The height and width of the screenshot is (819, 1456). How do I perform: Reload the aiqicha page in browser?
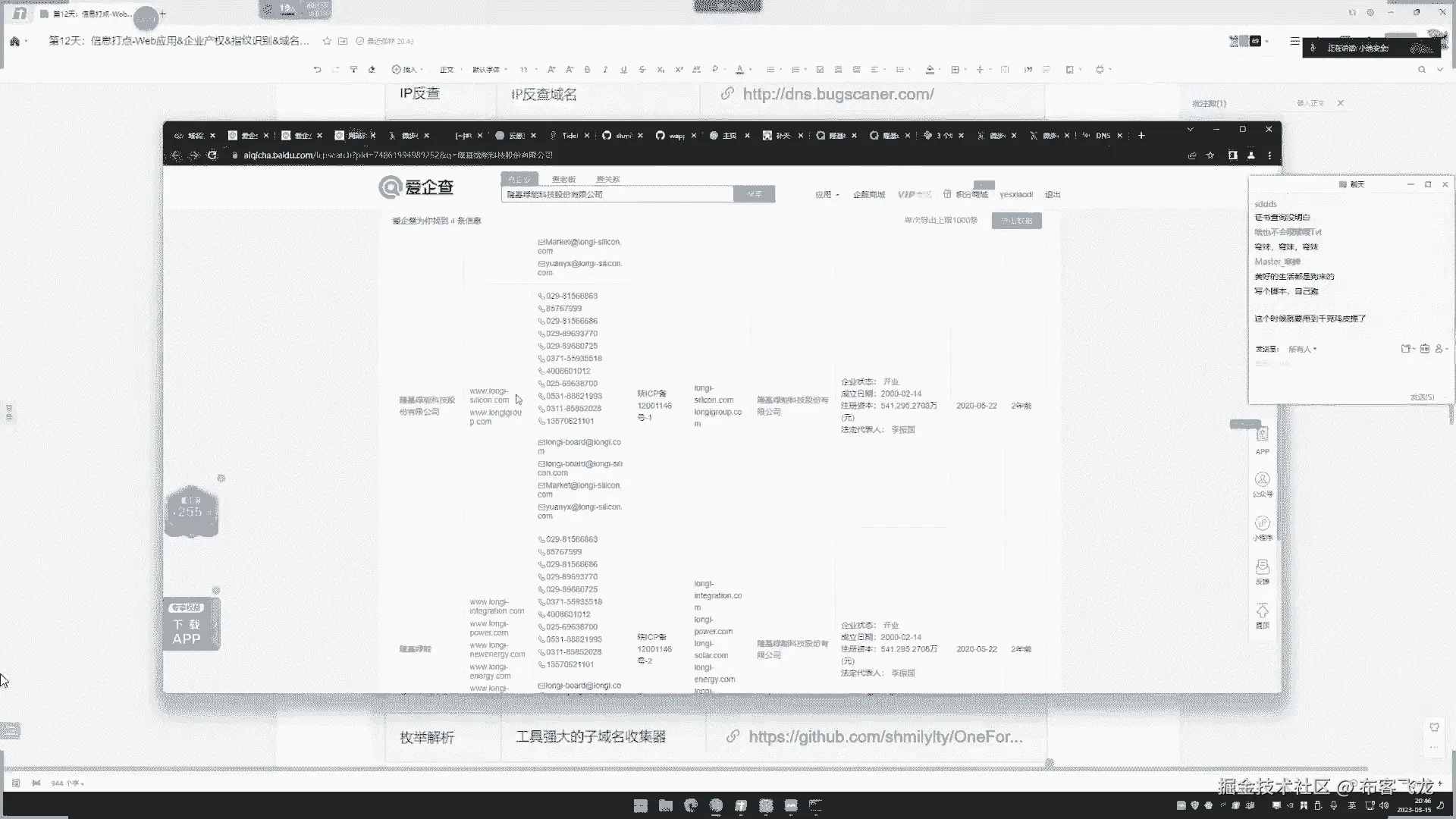coord(212,155)
